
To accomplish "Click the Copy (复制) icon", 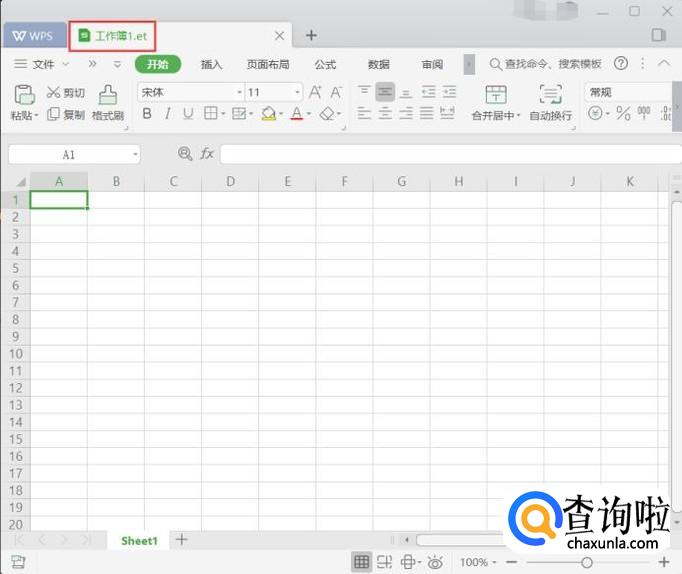I will pyautogui.click(x=54, y=115).
